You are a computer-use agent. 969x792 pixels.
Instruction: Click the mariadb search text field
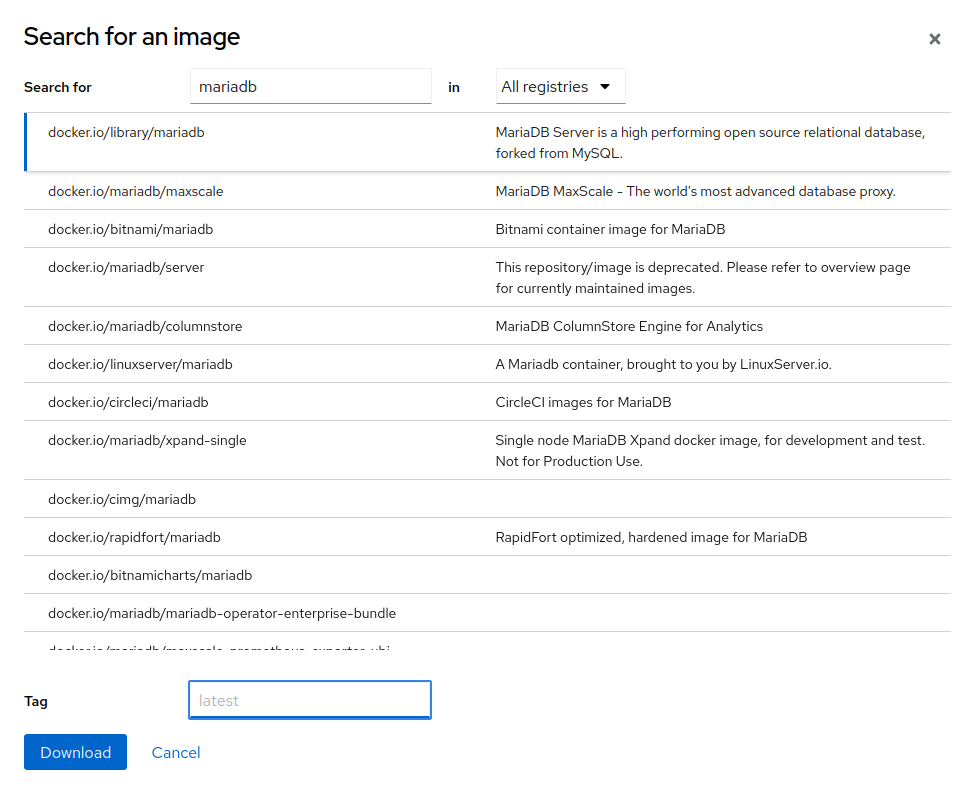click(x=310, y=87)
